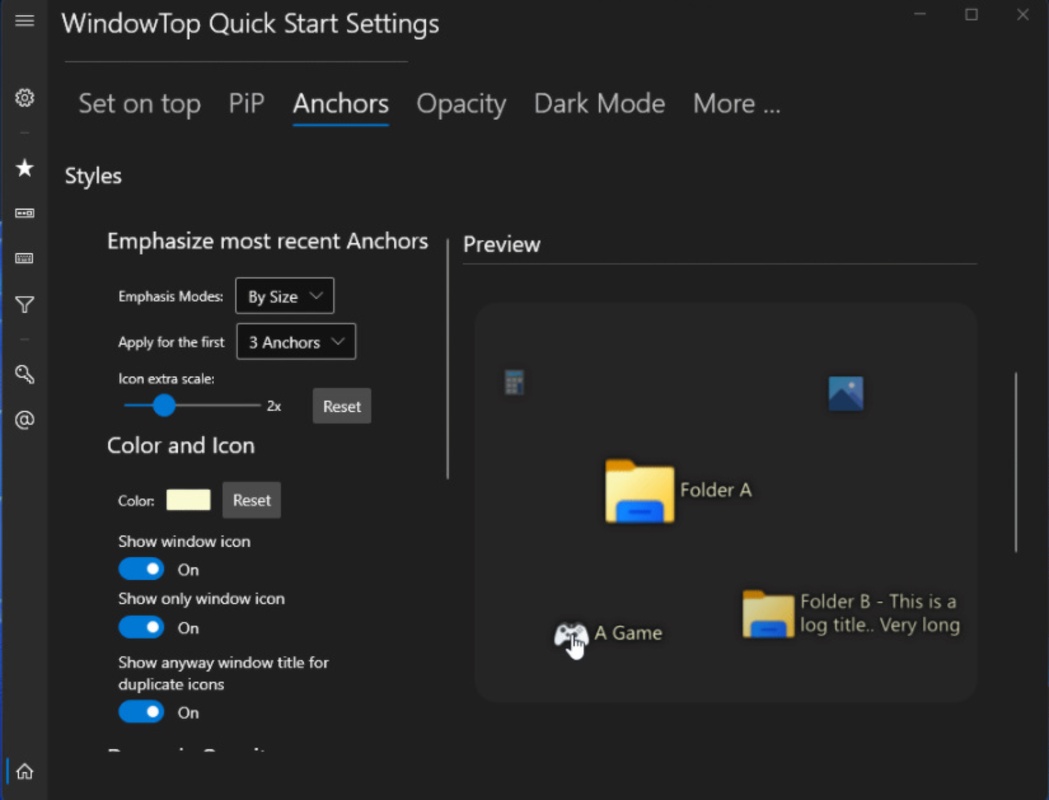Toggle the Show only window icon switch
This screenshot has height=800, width=1049.
141,627
